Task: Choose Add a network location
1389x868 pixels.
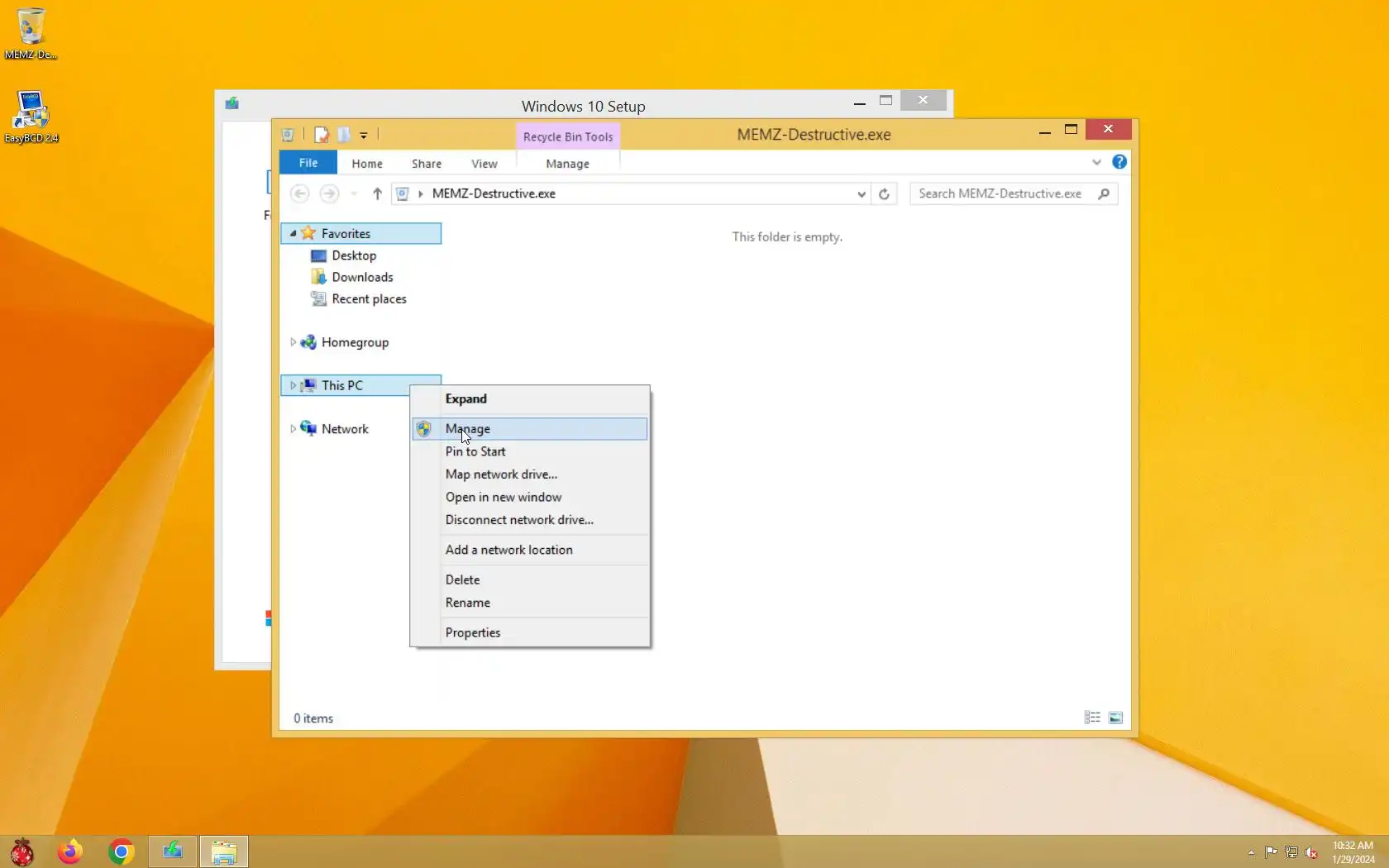Action: click(x=530, y=550)
